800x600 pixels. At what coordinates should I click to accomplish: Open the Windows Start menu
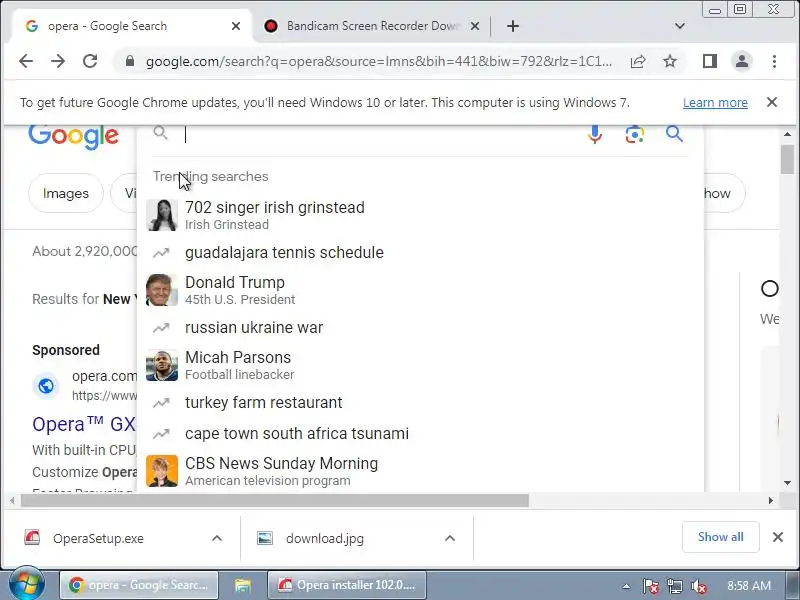pos(27,584)
